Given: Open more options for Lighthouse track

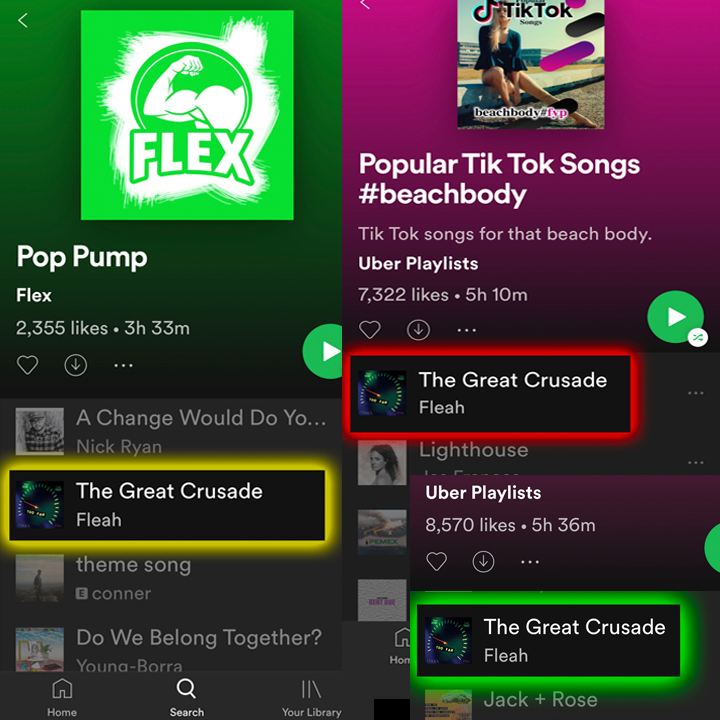Looking at the screenshot, I should point(696,462).
